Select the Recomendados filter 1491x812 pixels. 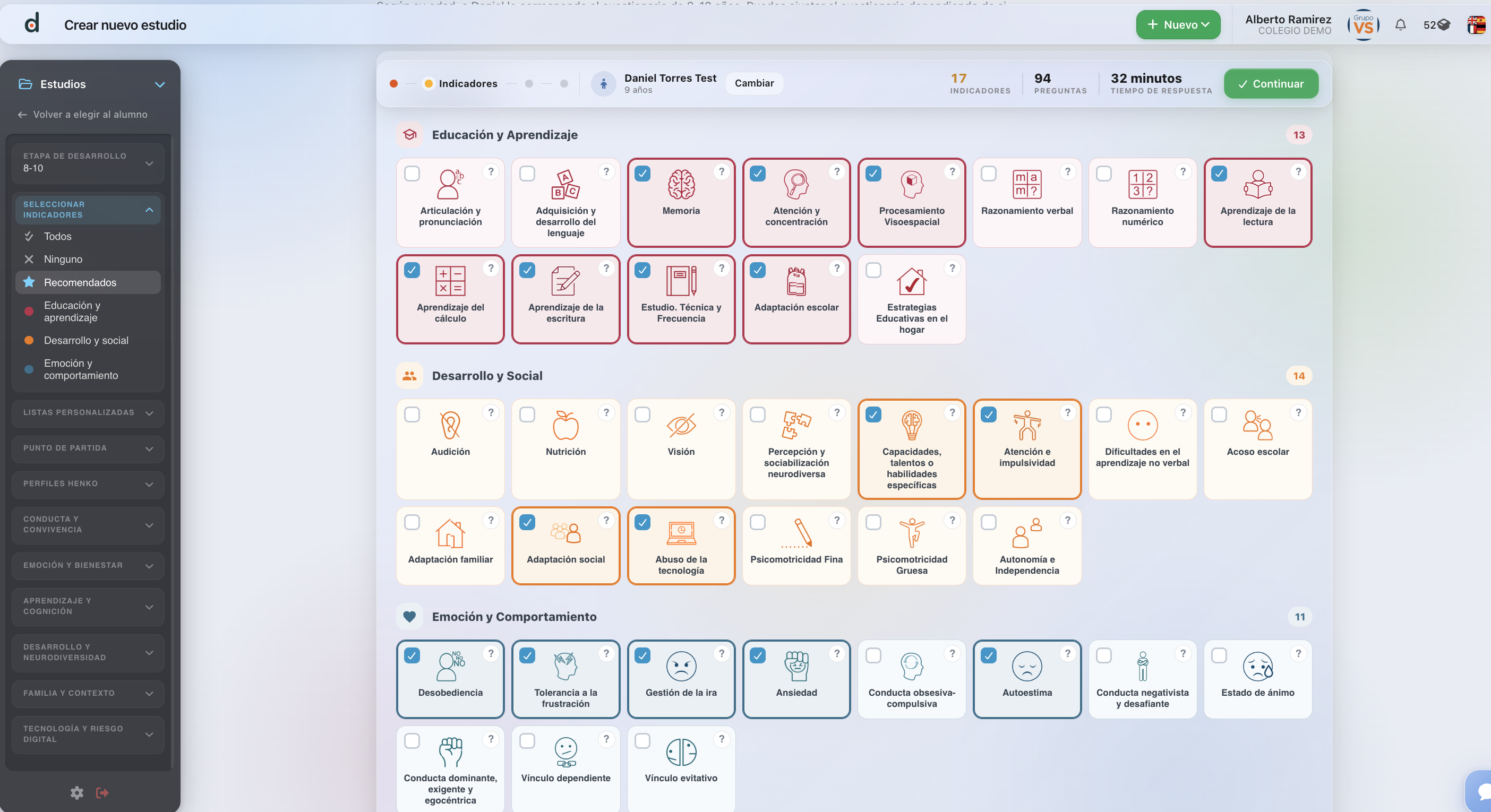88,282
